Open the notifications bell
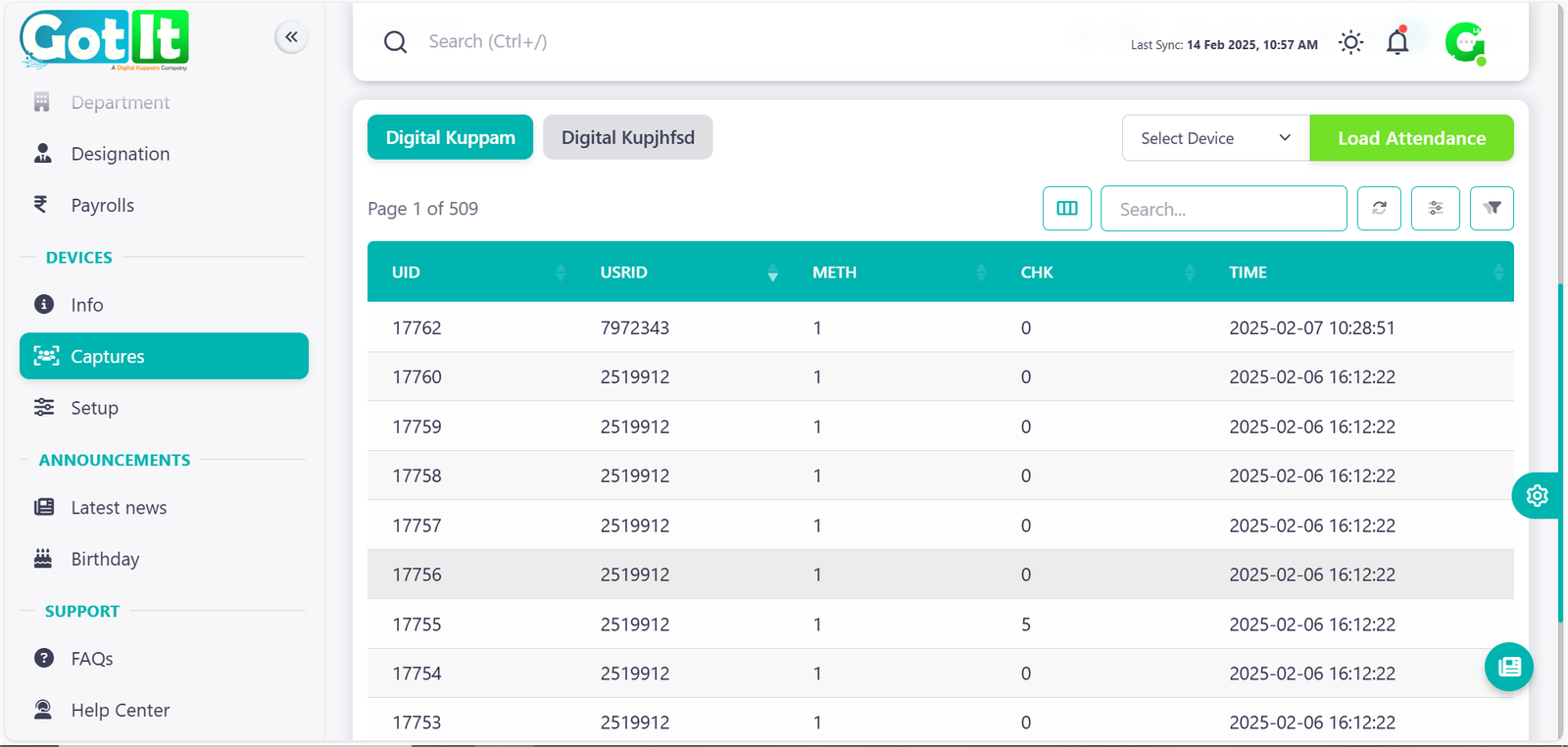This screenshot has width=1568, height=747. pos(1397,42)
